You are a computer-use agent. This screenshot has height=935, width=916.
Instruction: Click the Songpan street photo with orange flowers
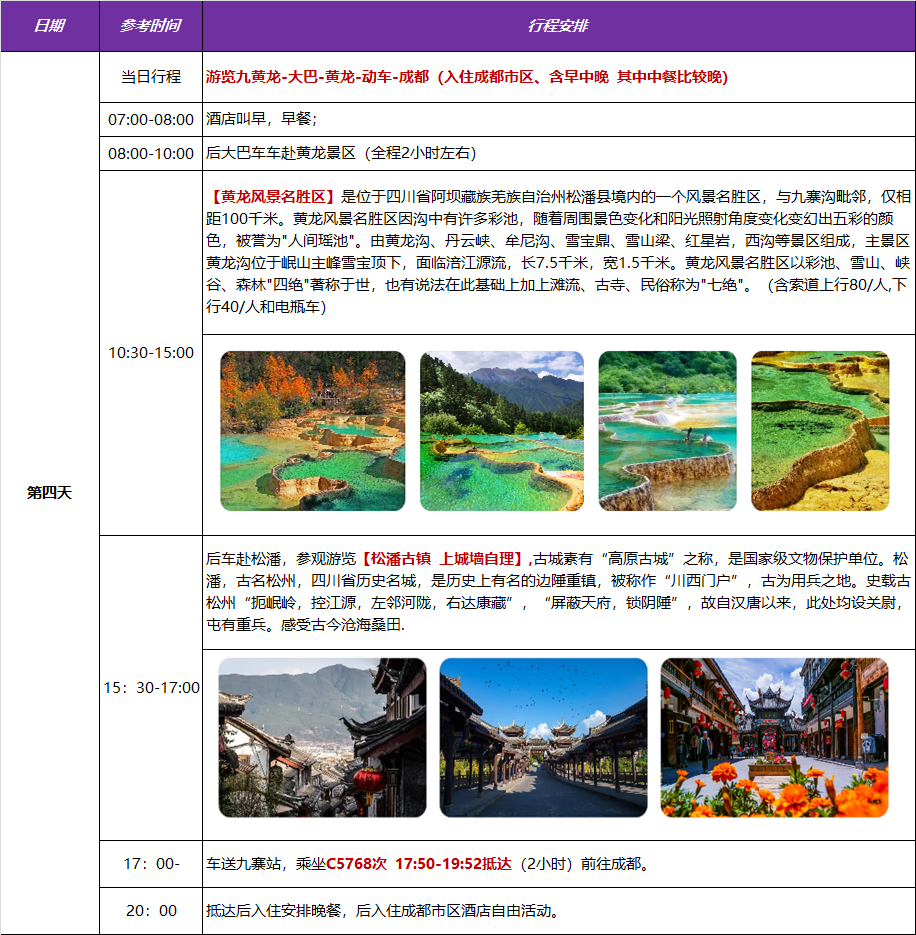point(774,737)
